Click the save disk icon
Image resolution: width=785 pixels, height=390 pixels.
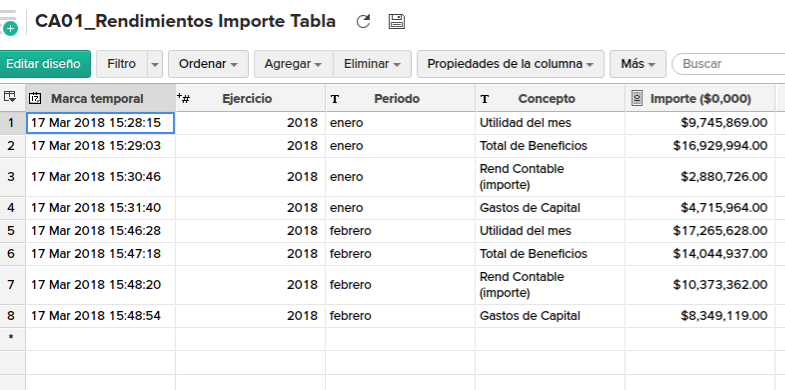click(x=397, y=22)
